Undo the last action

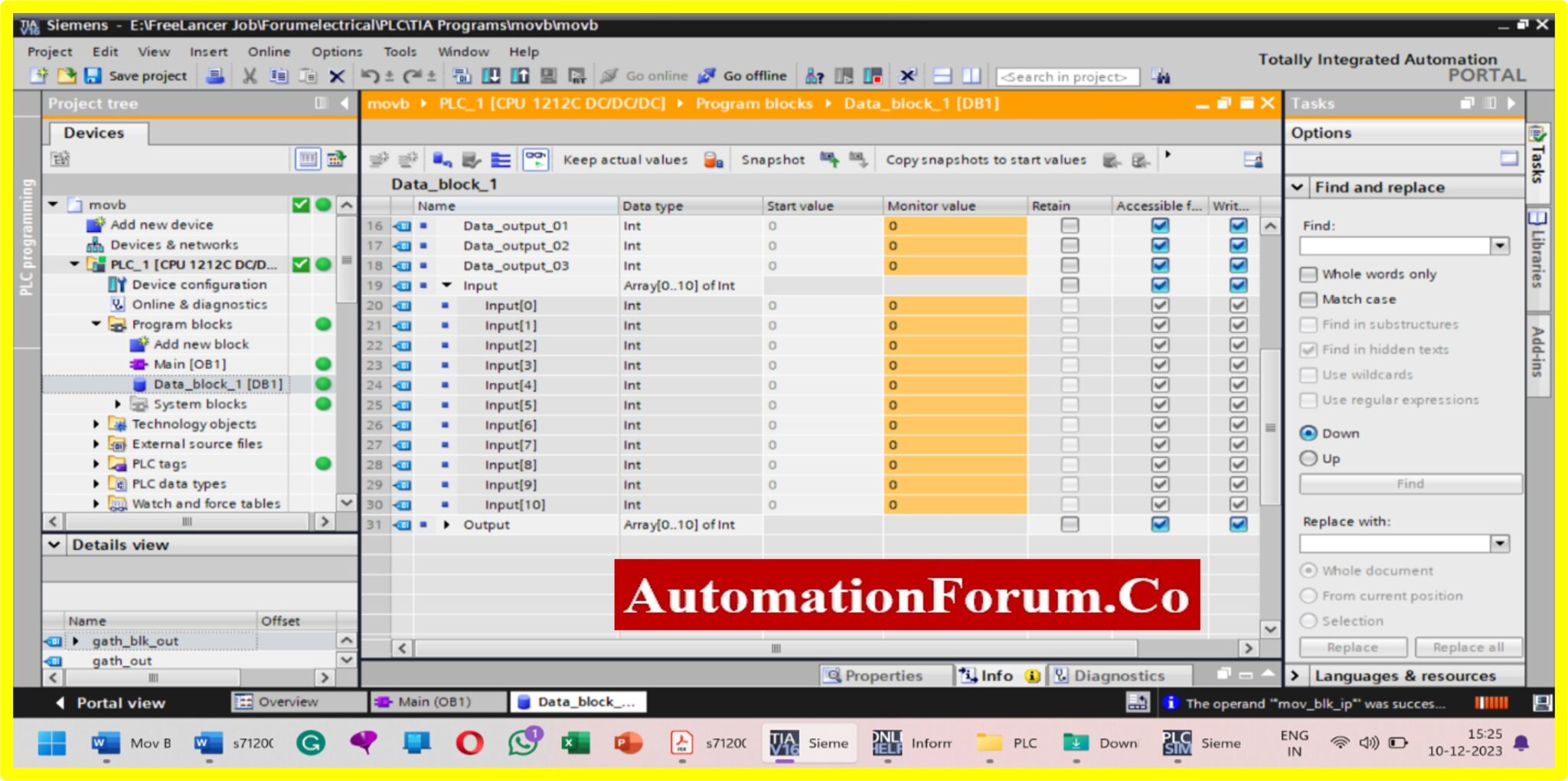click(x=368, y=76)
